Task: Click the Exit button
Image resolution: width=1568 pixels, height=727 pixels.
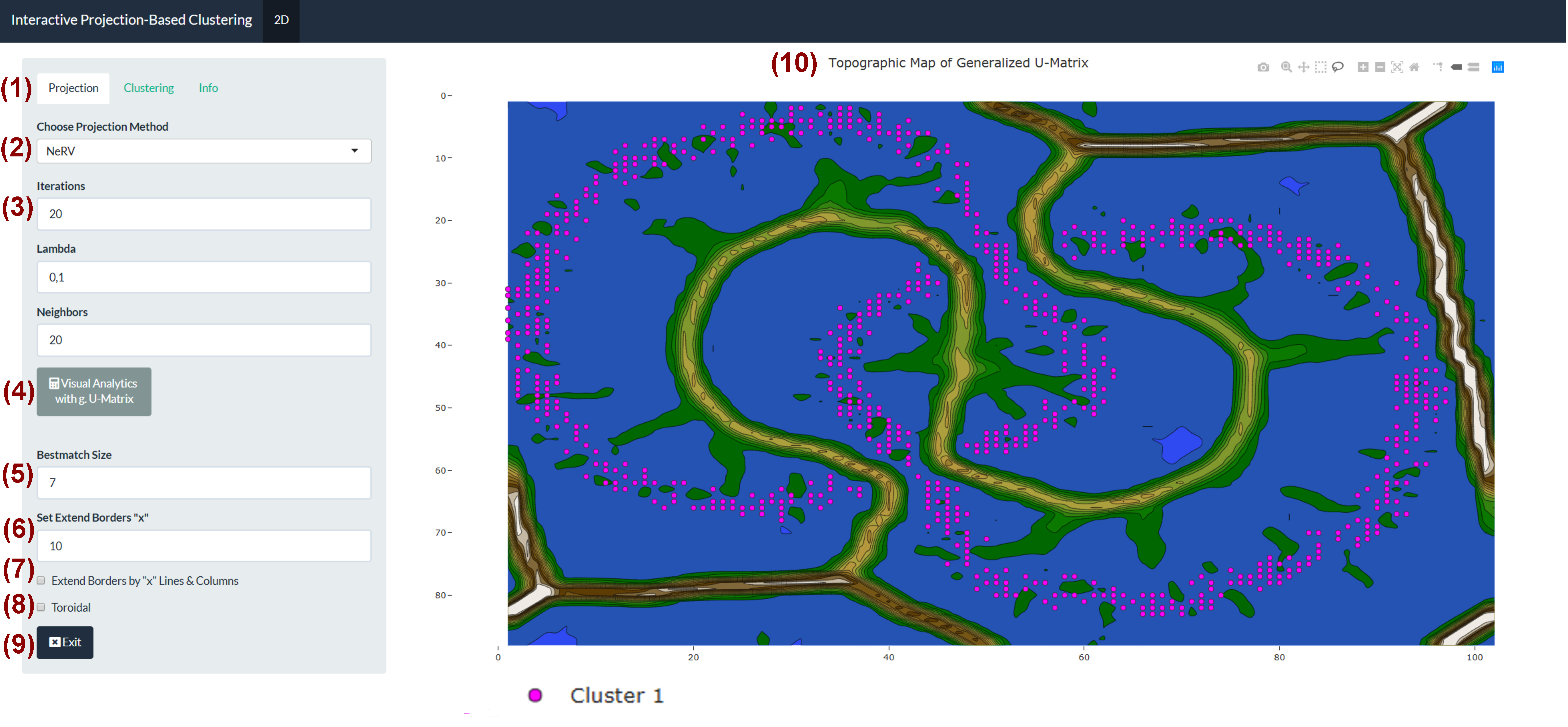Action: [65, 642]
